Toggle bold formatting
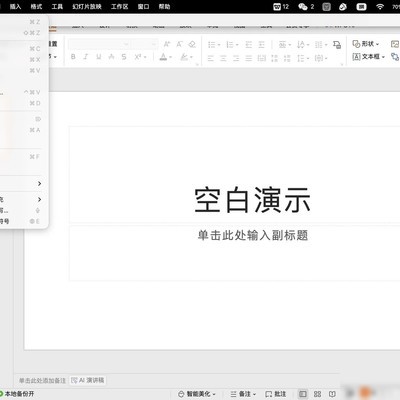The image size is (400, 400). pos(73,57)
